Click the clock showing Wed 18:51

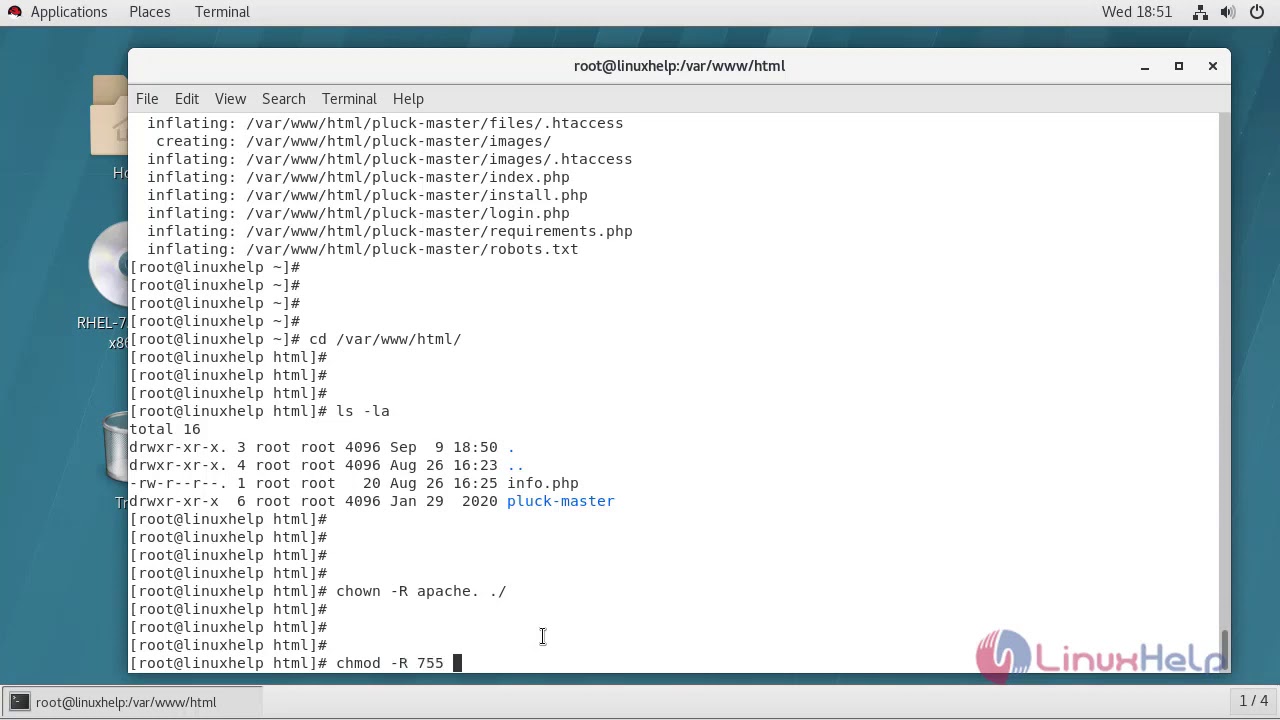(1137, 12)
